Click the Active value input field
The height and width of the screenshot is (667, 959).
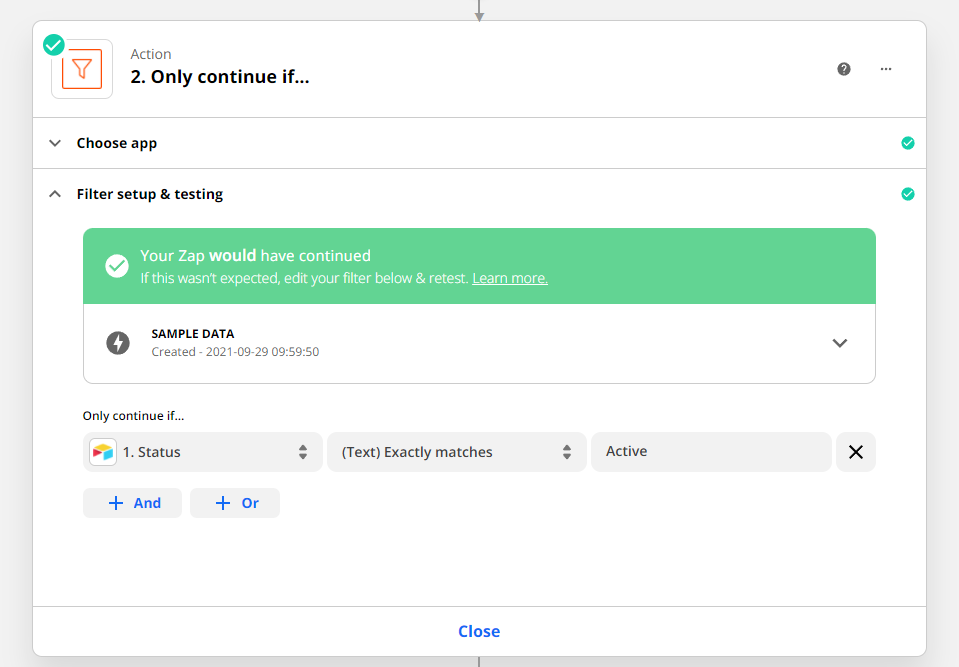click(711, 452)
